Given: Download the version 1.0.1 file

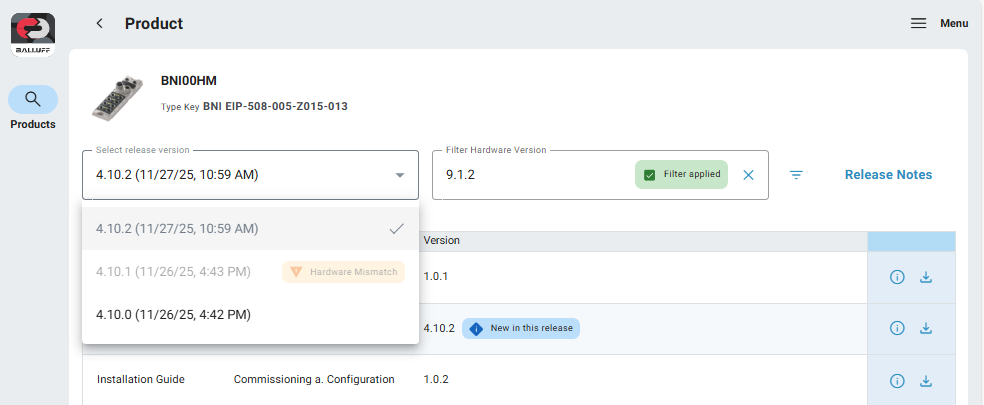Looking at the screenshot, I should point(926,277).
